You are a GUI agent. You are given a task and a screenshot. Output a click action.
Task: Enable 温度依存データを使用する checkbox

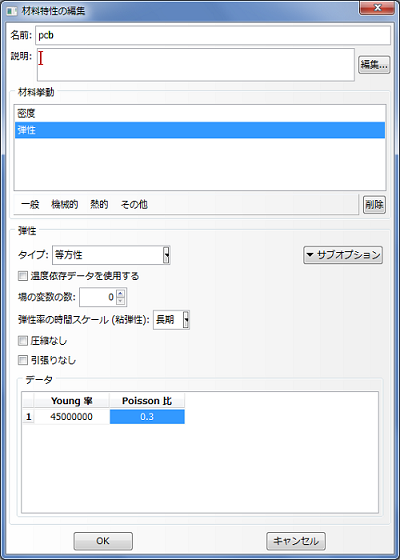point(23,276)
